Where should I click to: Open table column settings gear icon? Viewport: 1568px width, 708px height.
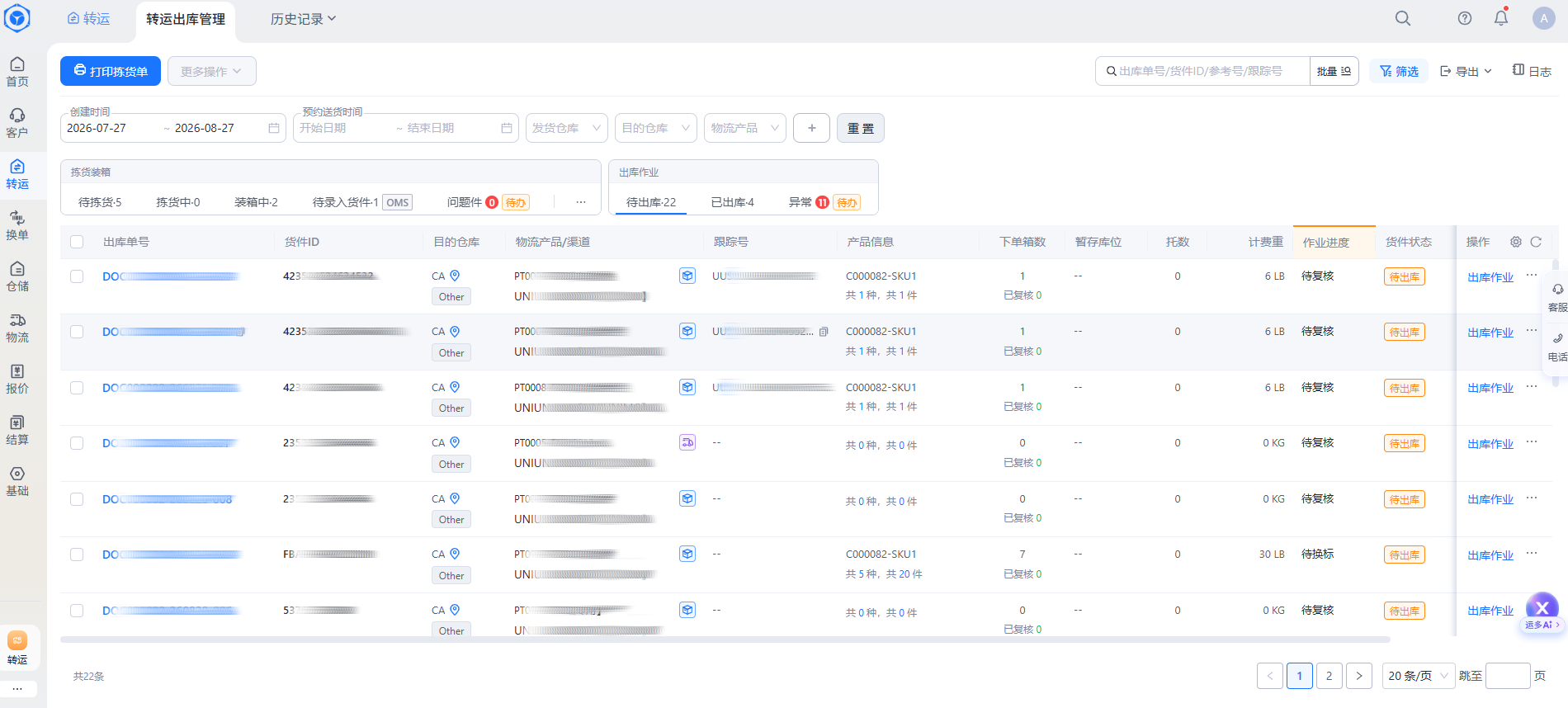click(1516, 242)
